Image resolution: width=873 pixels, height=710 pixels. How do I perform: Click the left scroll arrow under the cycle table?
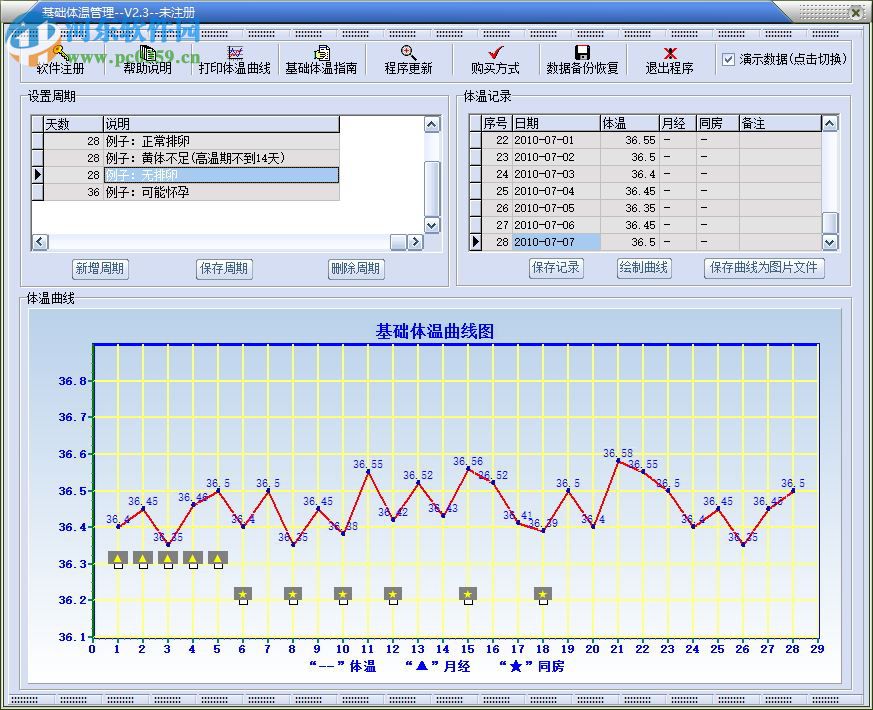39,243
